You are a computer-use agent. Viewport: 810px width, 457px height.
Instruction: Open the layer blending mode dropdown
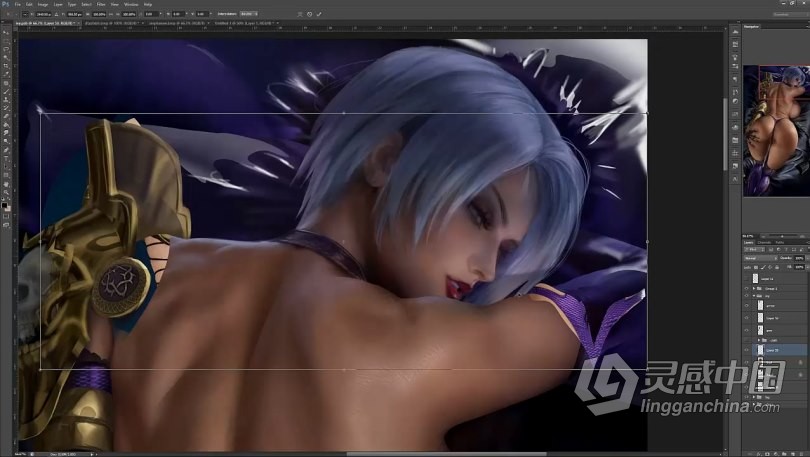[x=760, y=258]
